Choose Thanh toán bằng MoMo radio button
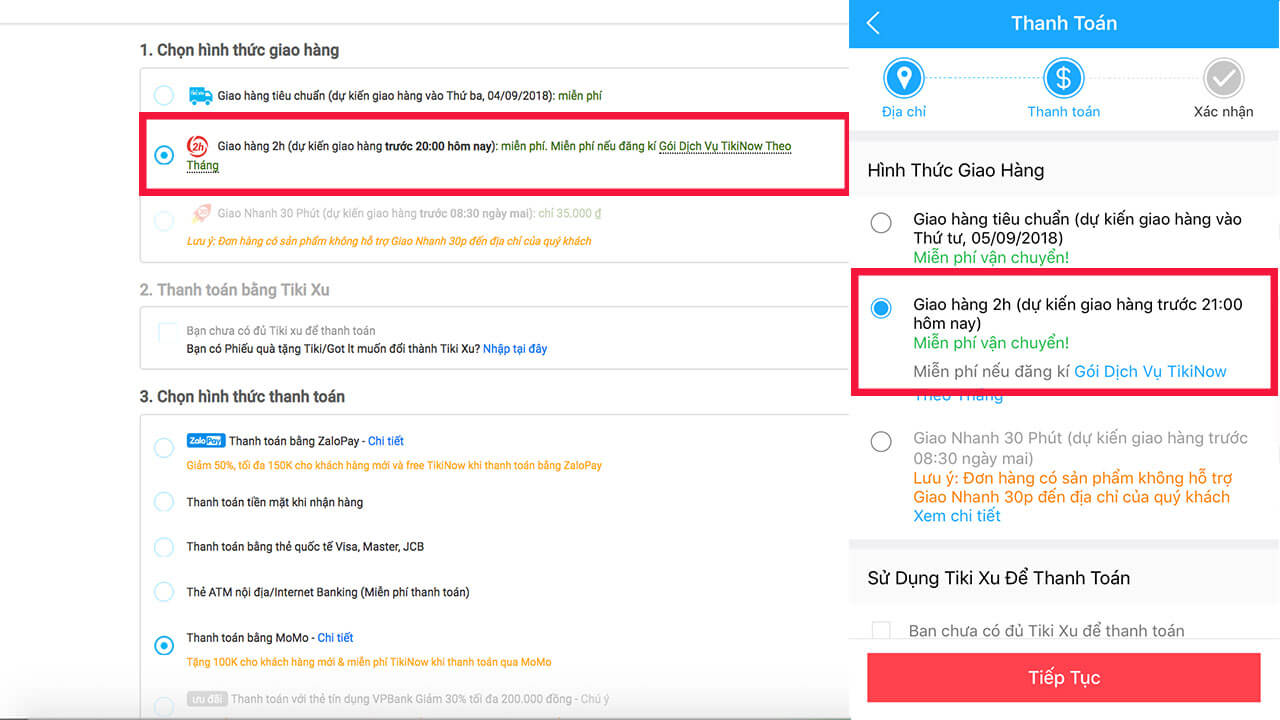This screenshot has width=1280, height=720. coord(164,646)
